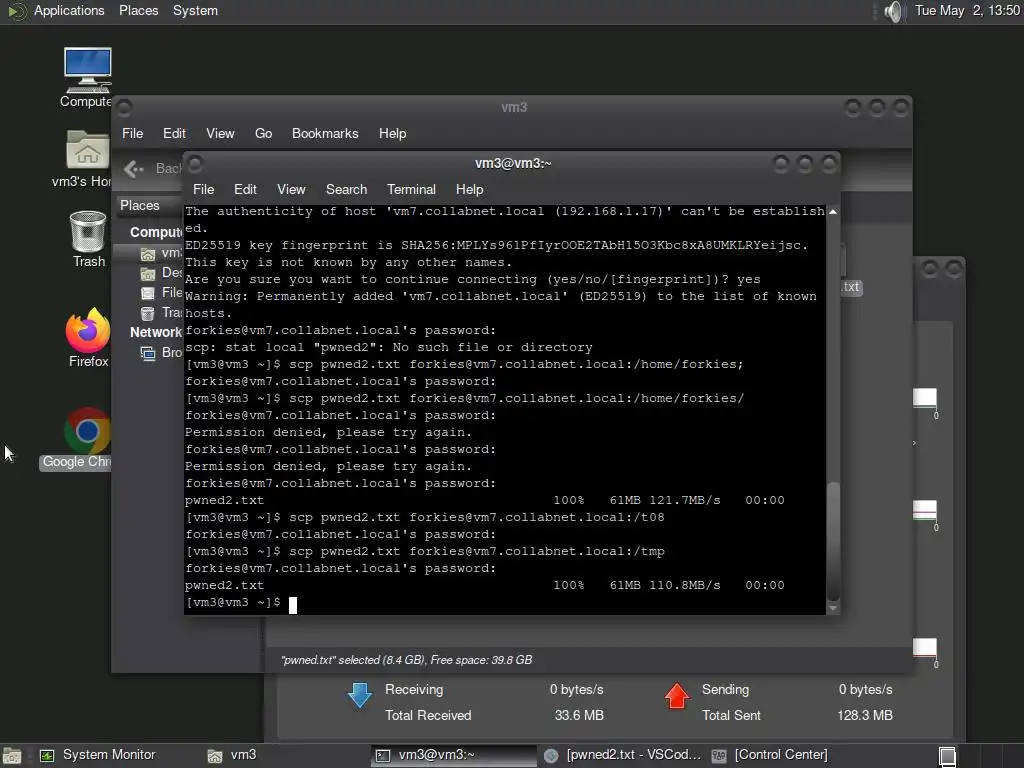
Task: Launch Google Chrome from the desktop
Action: click(88, 439)
